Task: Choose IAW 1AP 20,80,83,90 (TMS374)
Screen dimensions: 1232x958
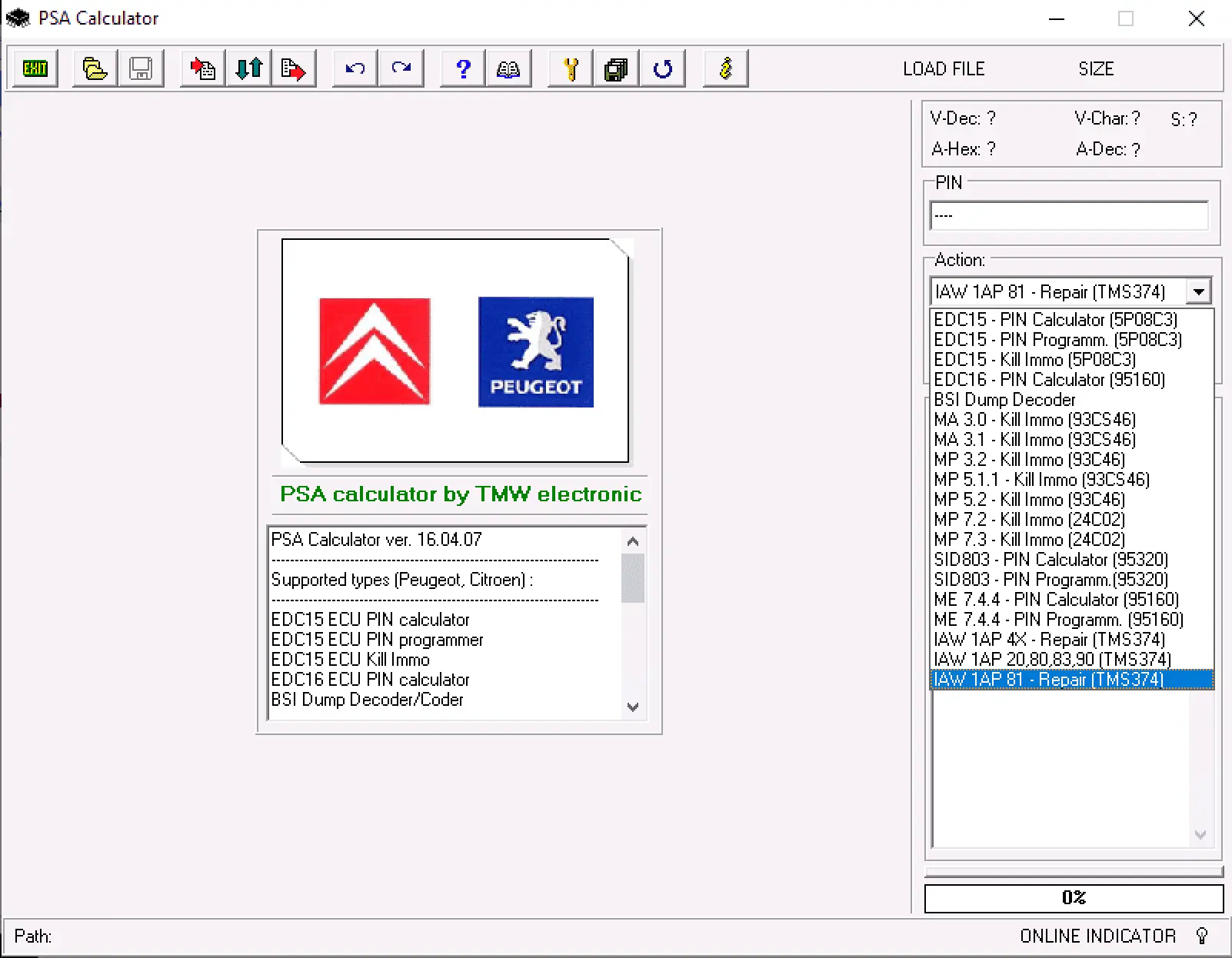Action: click(x=1071, y=659)
